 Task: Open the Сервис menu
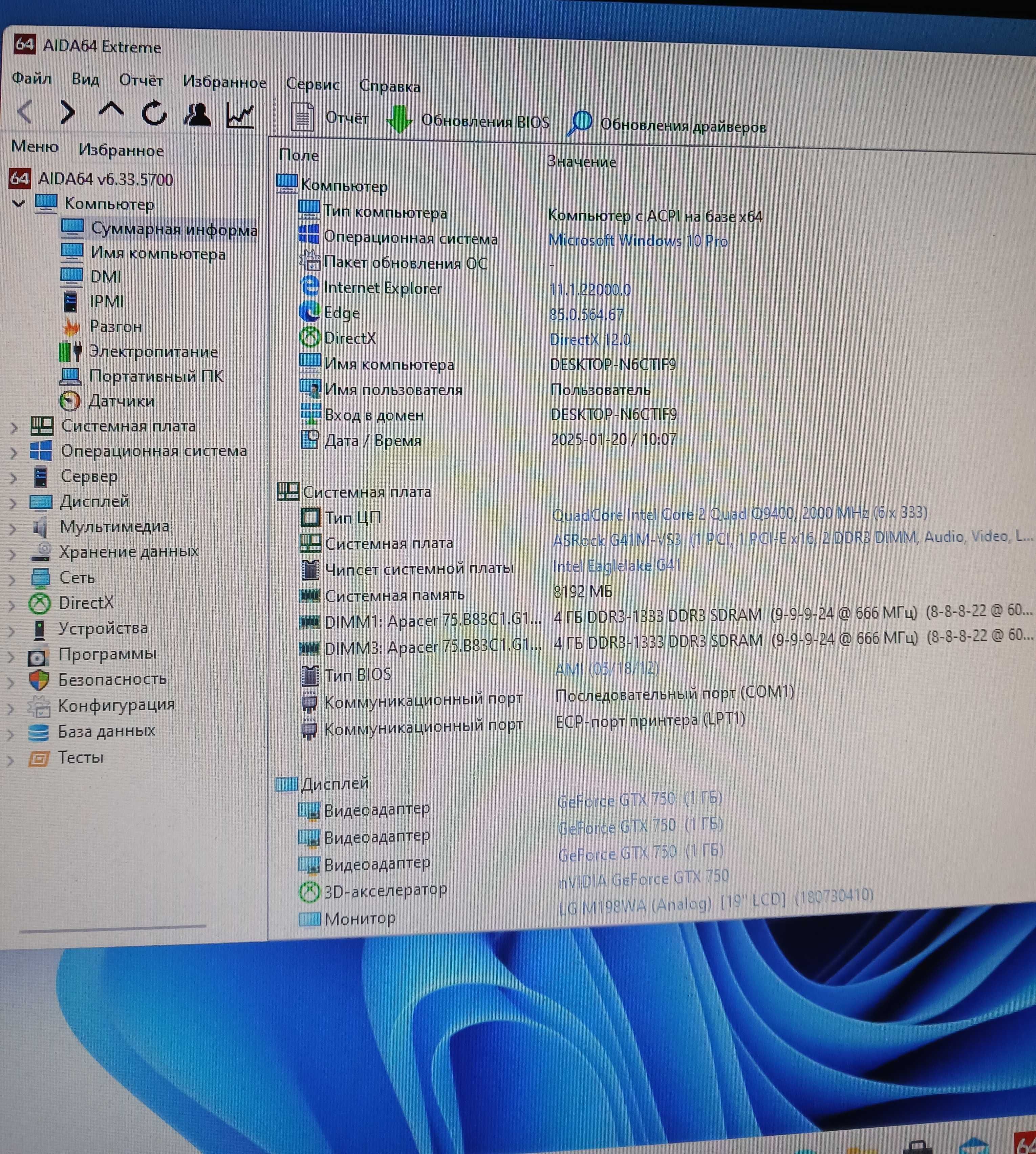click(312, 84)
